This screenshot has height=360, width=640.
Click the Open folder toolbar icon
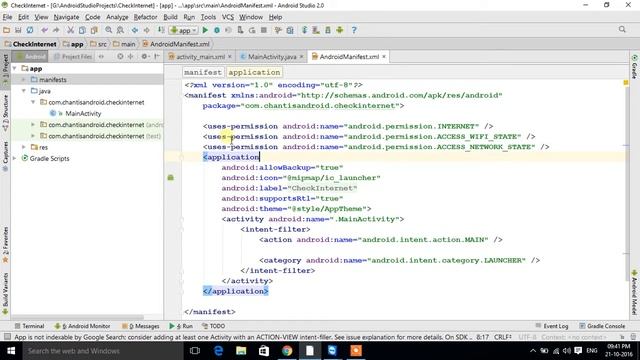7,30
